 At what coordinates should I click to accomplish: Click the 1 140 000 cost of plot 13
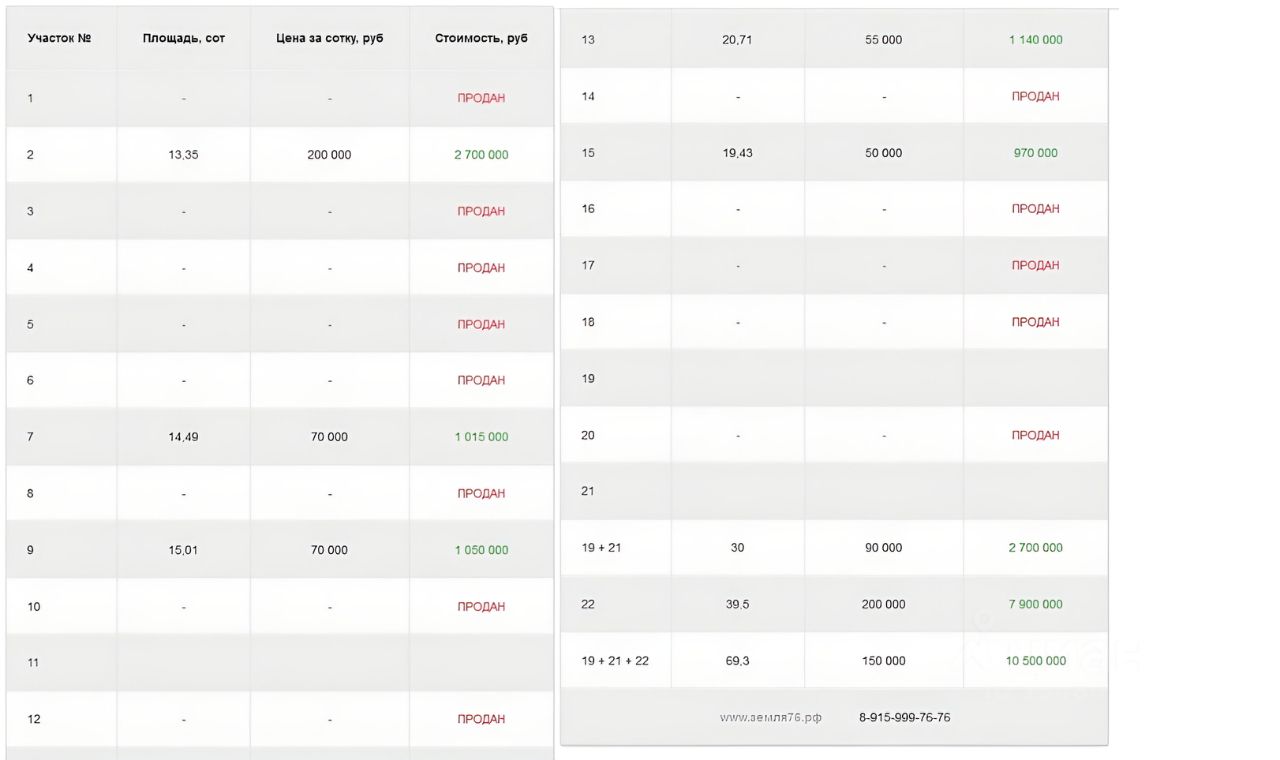coord(1035,40)
